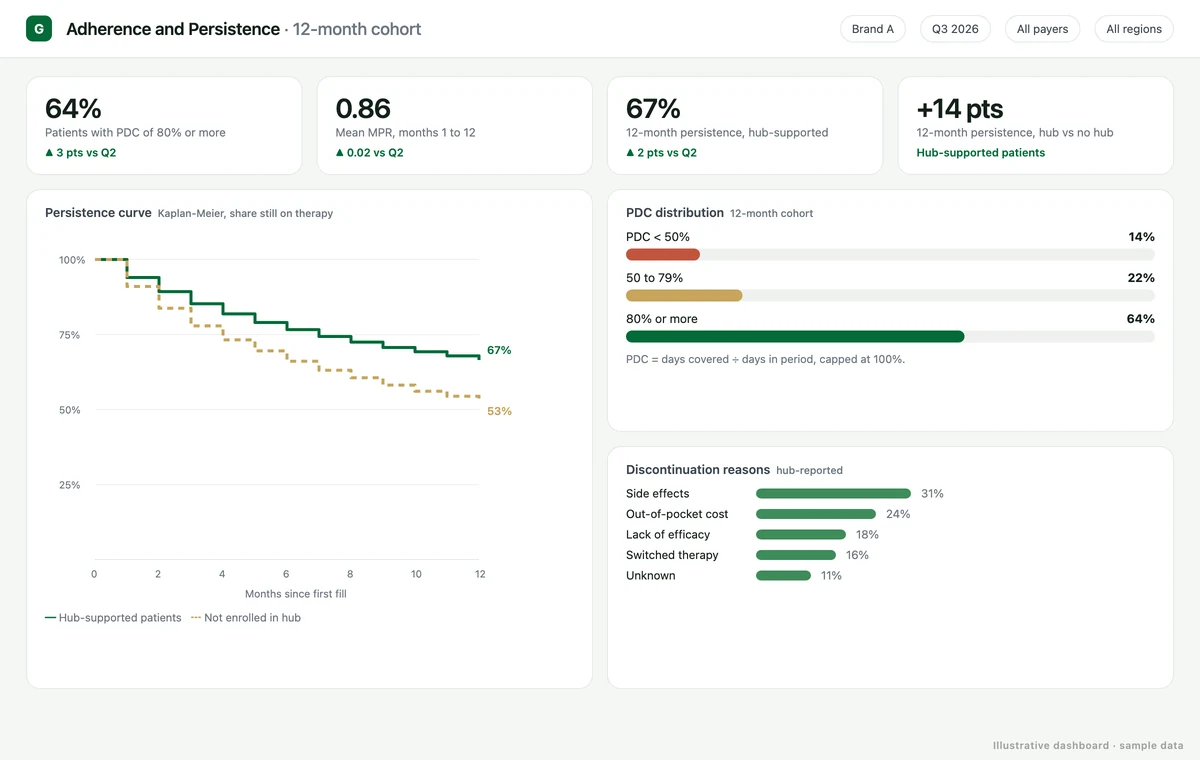The height and width of the screenshot is (760, 1200).
Task: Click the Lack of efficacy row label
Action: coord(668,535)
